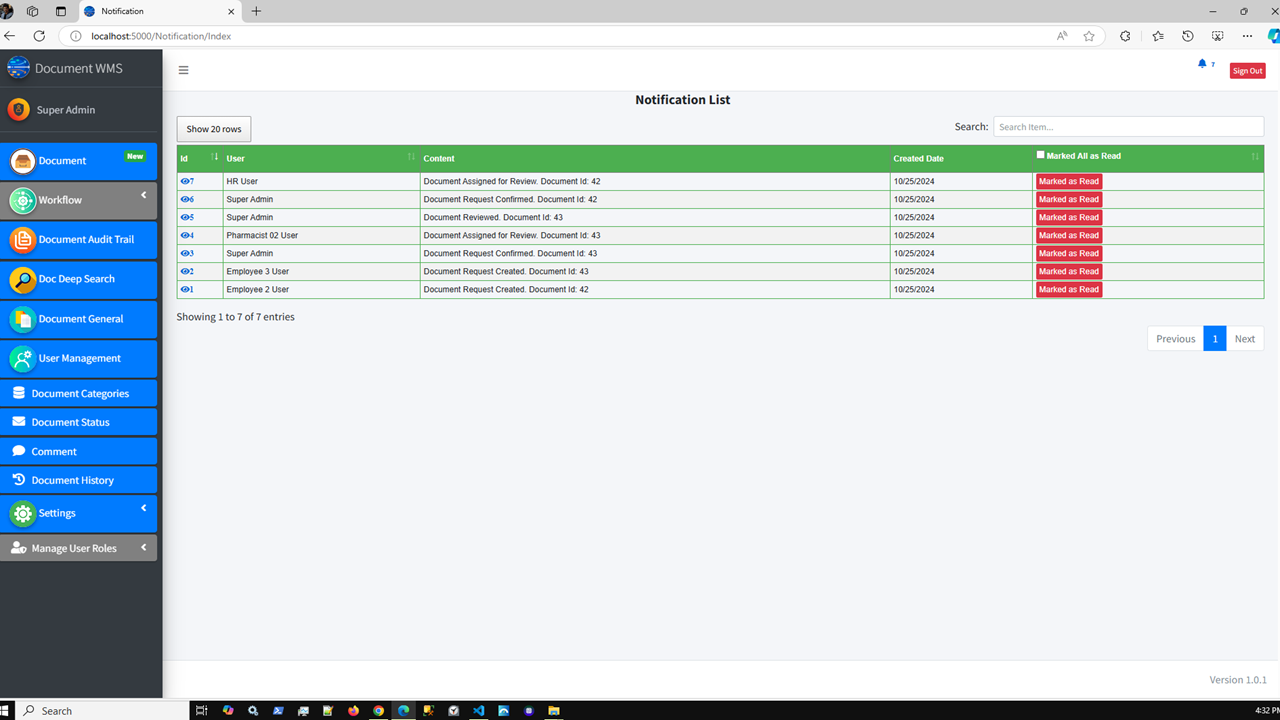1280x720 pixels.
Task: Click the Show 20 rows button
Action: pyautogui.click(x=213, y=128)
